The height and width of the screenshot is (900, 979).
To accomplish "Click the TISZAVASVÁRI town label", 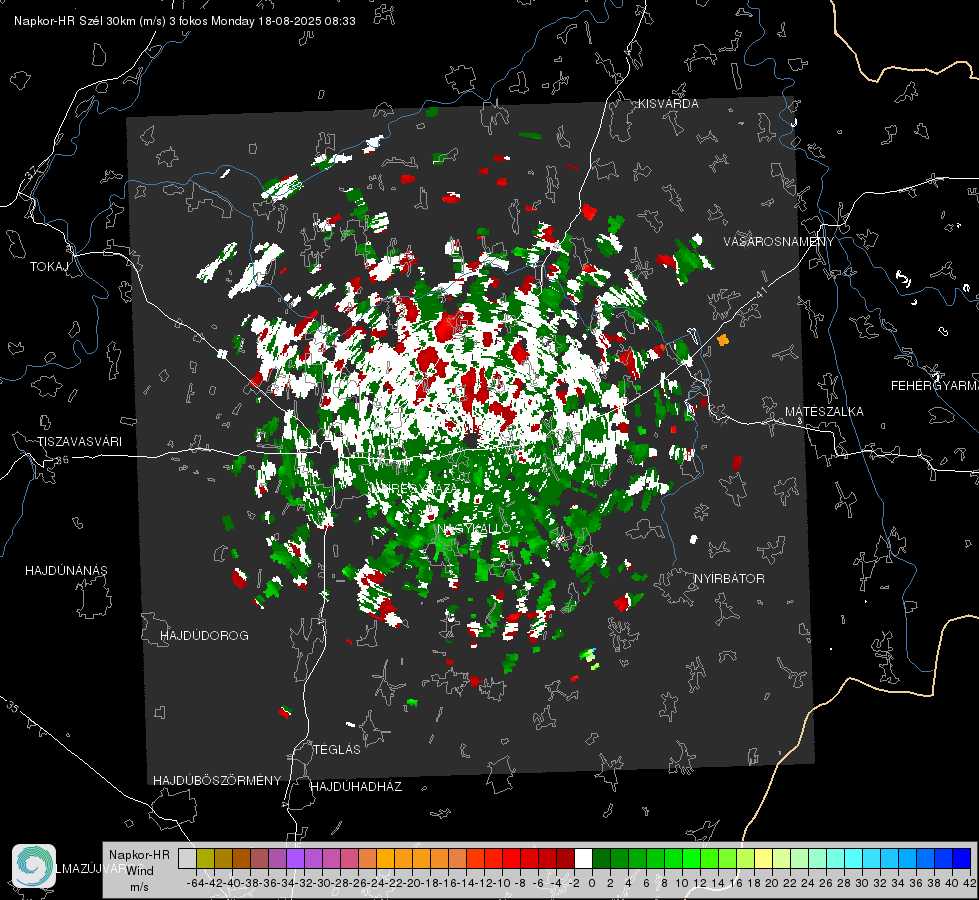I will (80, 442).
